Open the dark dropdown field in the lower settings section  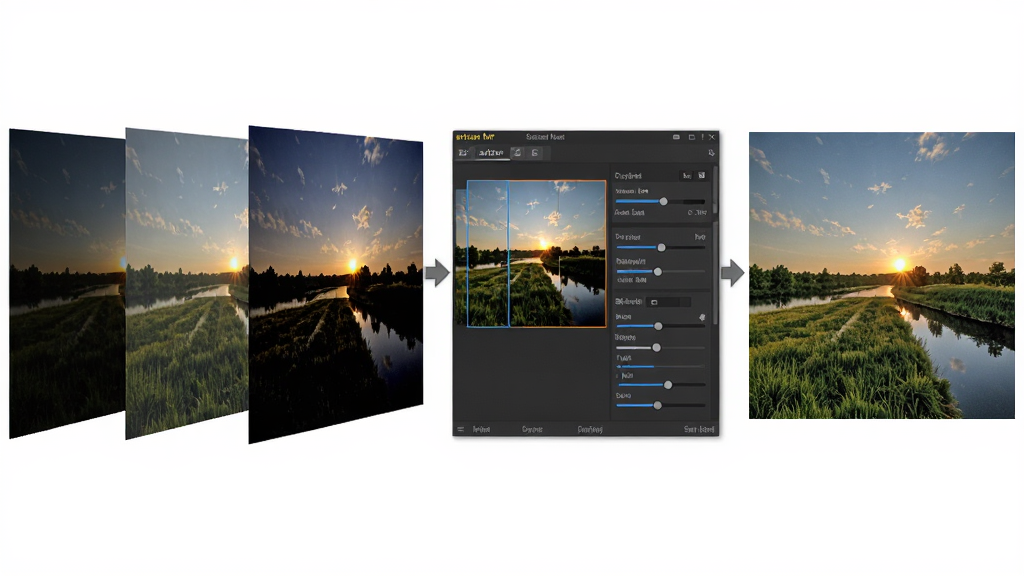pos(667,302)
